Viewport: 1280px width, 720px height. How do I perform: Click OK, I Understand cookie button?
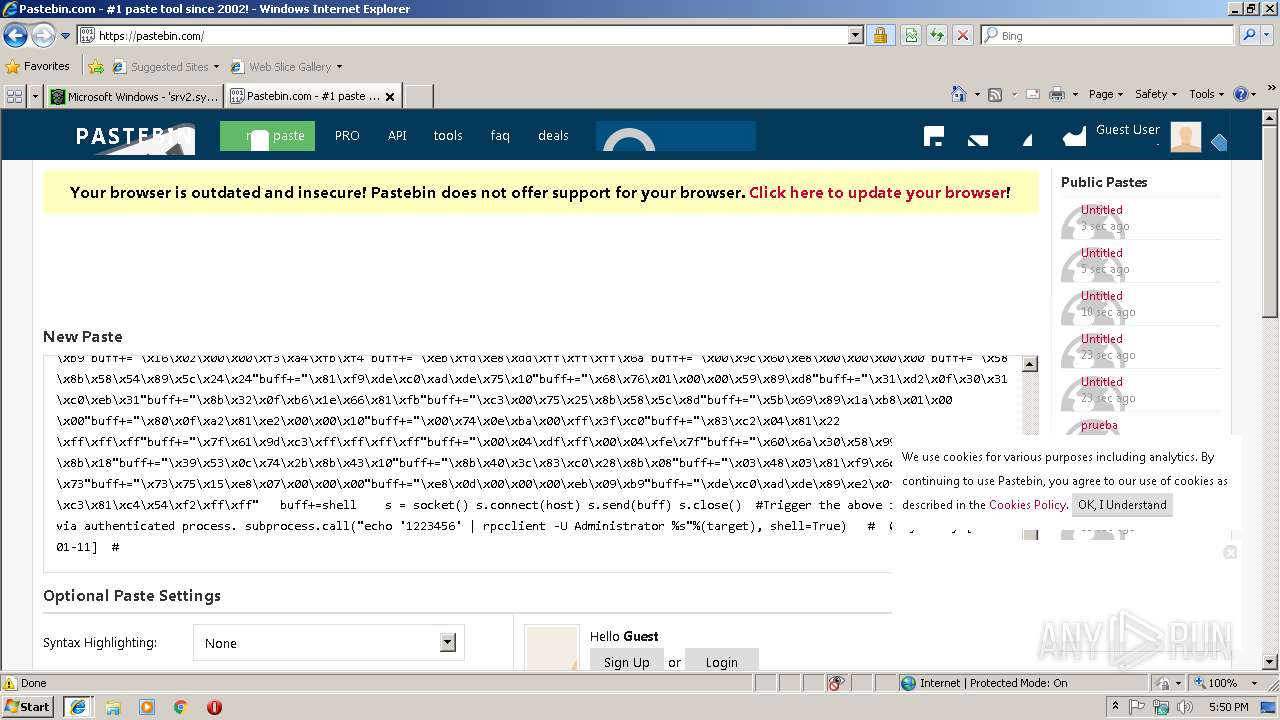(x=1122, y=505)
